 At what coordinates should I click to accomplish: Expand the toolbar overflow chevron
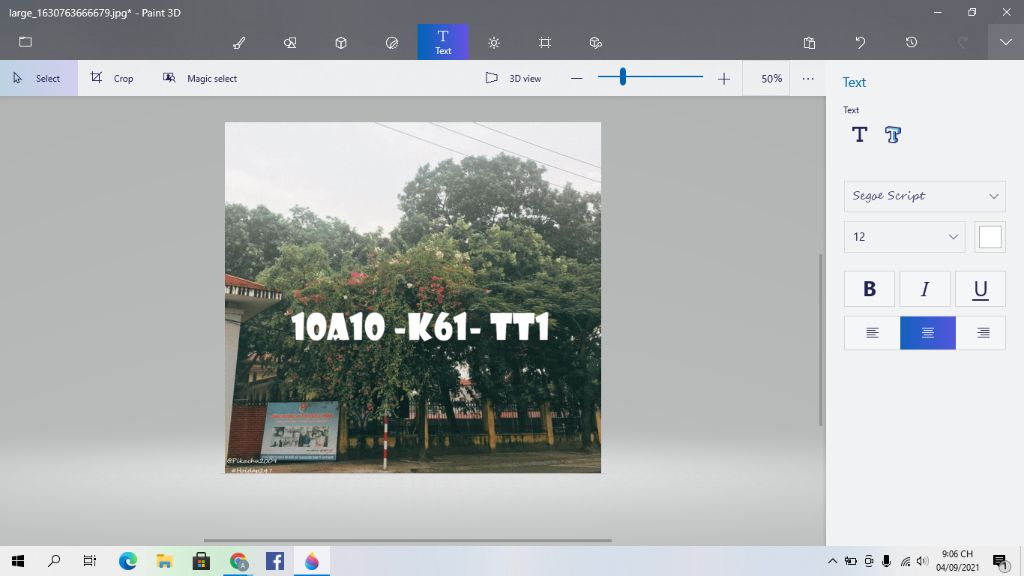pyautogui.click(x=1006, y=42)
